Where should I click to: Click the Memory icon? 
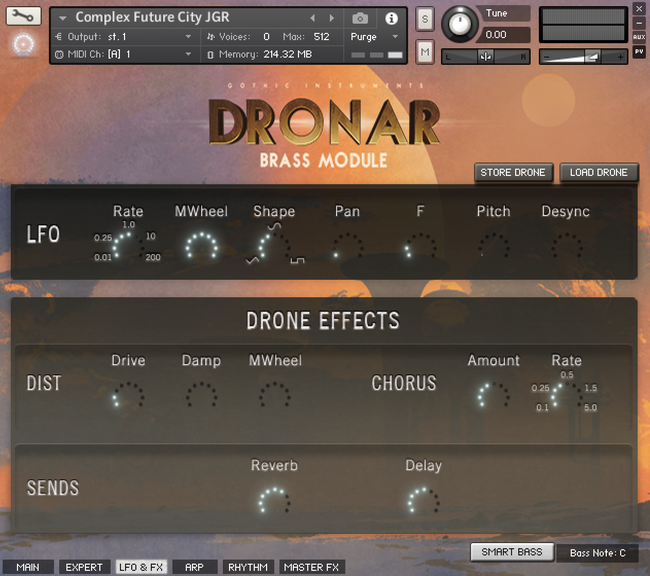(x=210, y=55)
